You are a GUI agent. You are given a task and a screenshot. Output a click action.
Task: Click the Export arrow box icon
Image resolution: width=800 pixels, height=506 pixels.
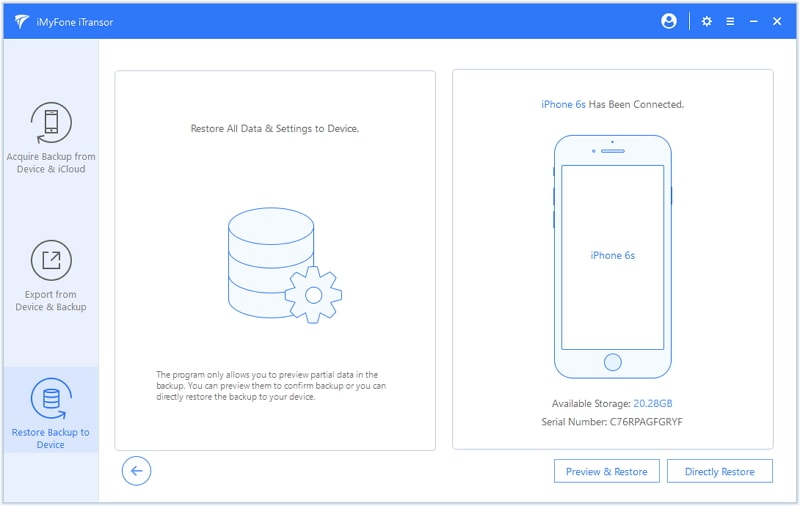pyautogui.click(x=51, y=260)
